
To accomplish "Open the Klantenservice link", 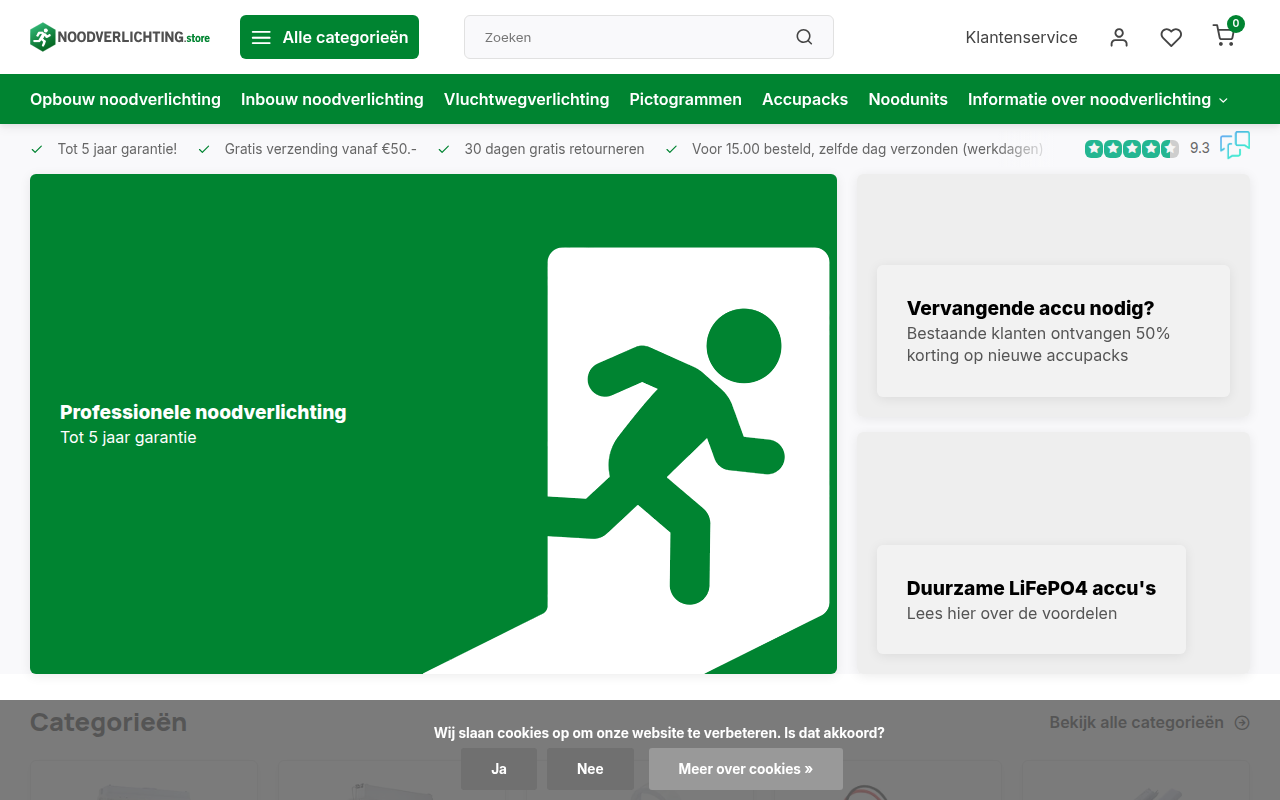I will (x=1021, y=37).
